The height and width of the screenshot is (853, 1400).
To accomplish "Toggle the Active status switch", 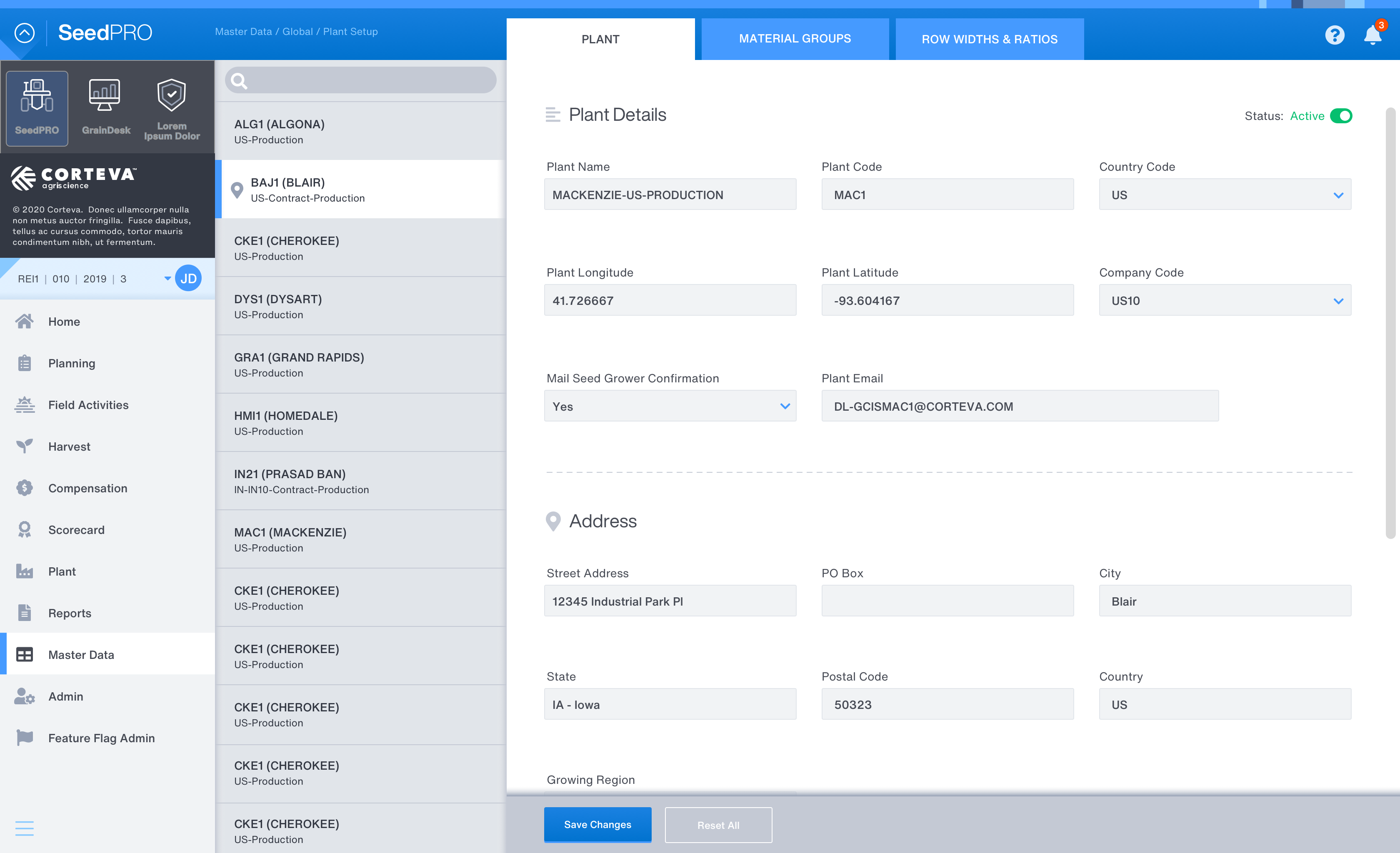I will 1341,116.
